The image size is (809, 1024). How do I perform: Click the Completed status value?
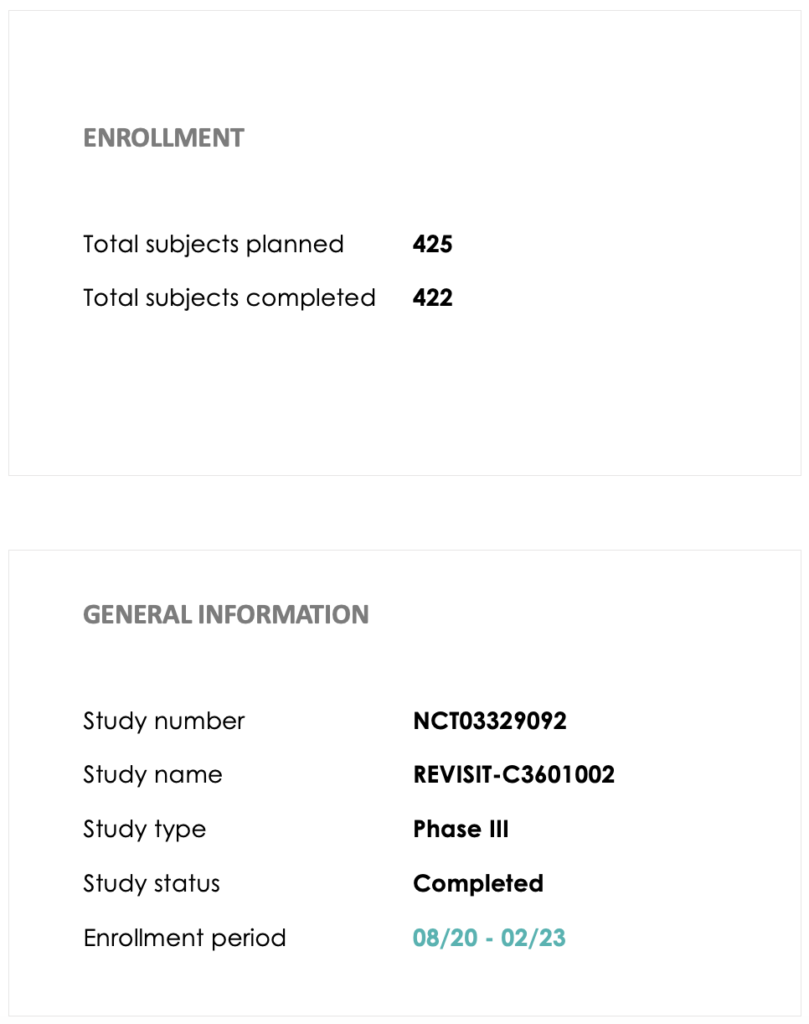[478, 884]
